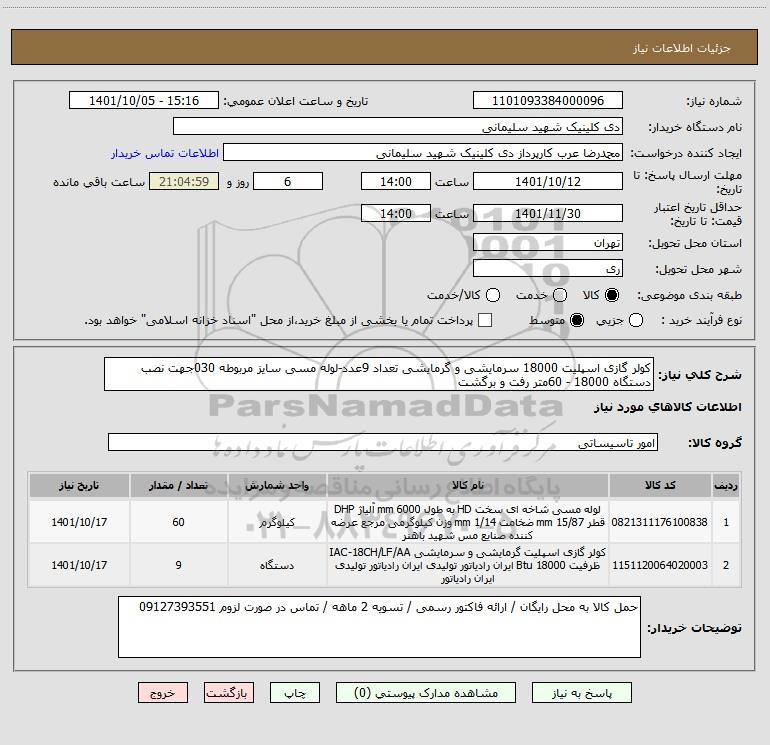Click price validity date 1401/11/30 field
The width and height of the screenshot is (770, 745).
(x=548, y=213)
